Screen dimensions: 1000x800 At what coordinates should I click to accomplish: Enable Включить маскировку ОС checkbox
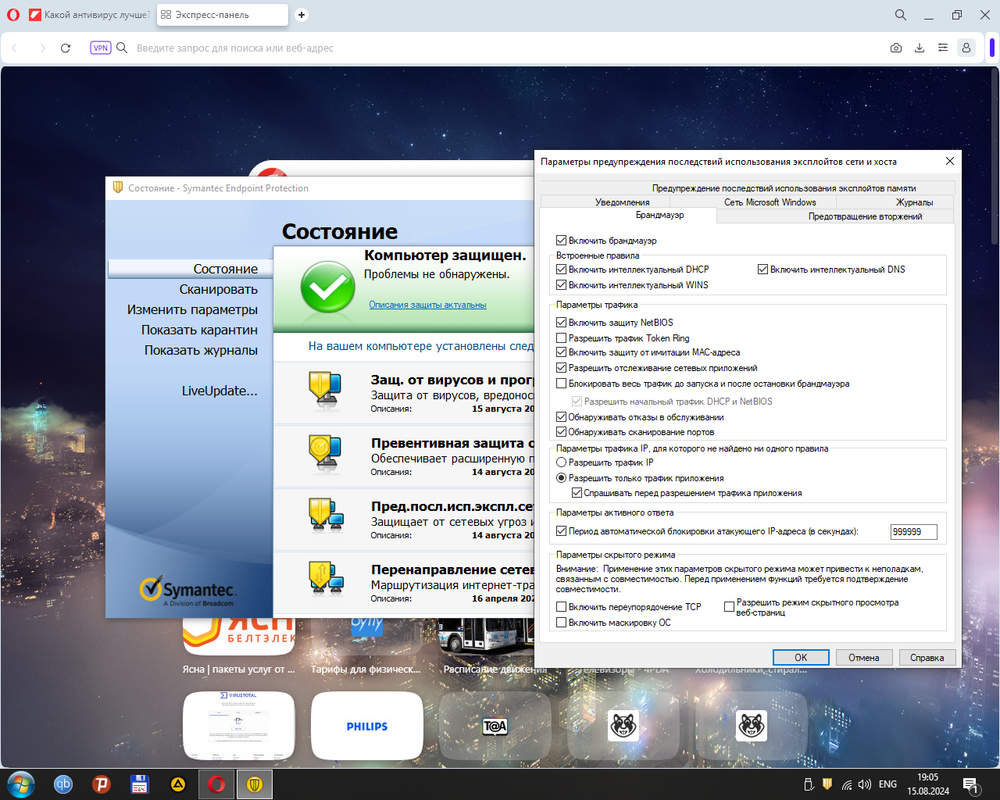click(561, 623)
